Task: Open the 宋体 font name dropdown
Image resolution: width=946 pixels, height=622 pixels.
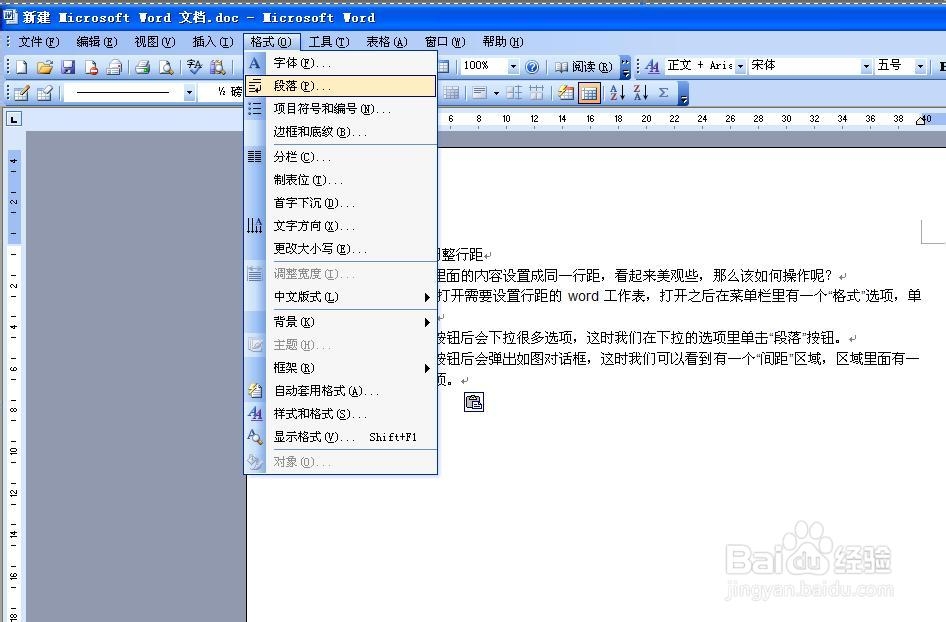Action: pos(866,66)
